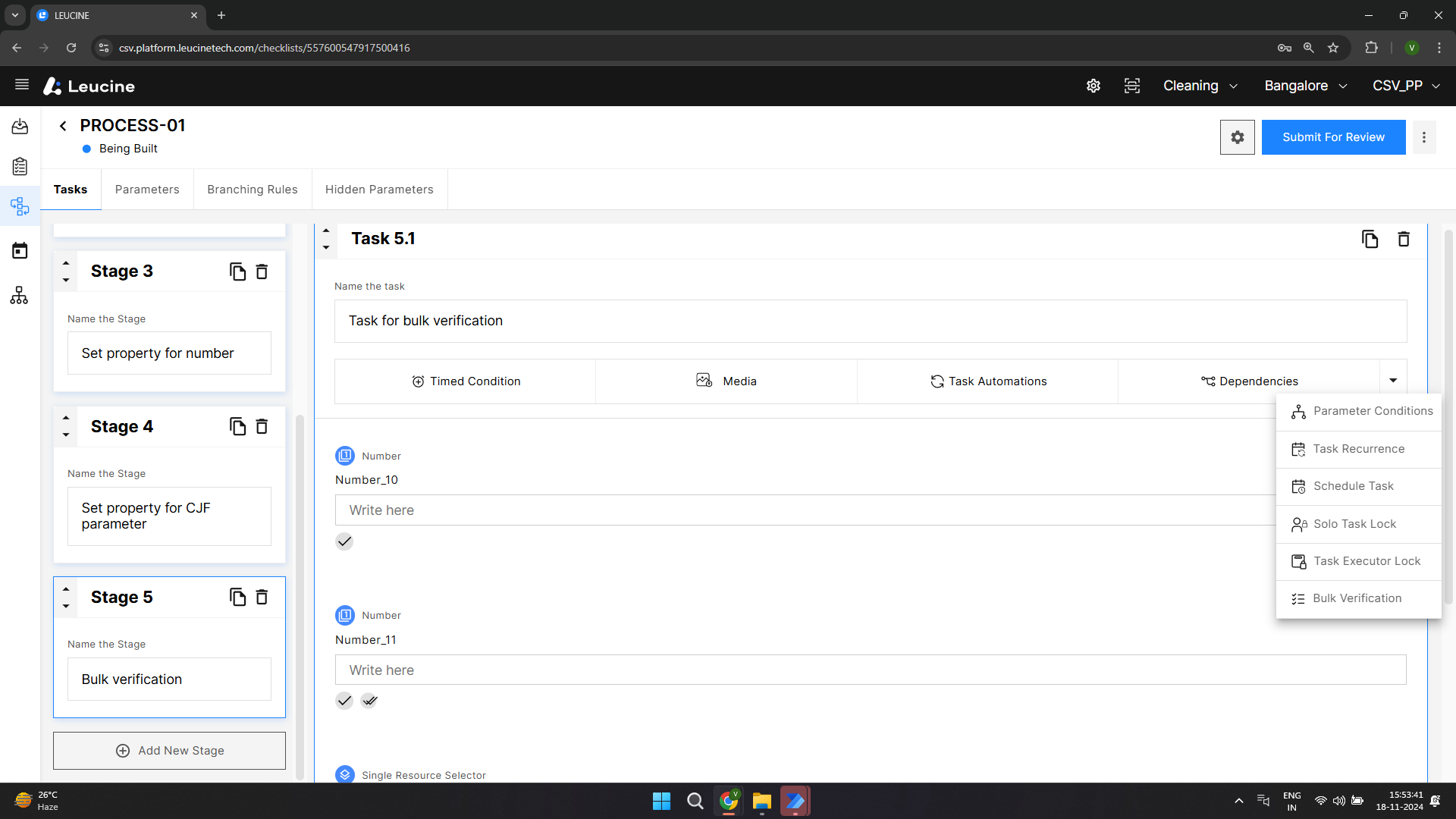Switch to the Parameters tab

pyautogui.click(x=147, y=190)
